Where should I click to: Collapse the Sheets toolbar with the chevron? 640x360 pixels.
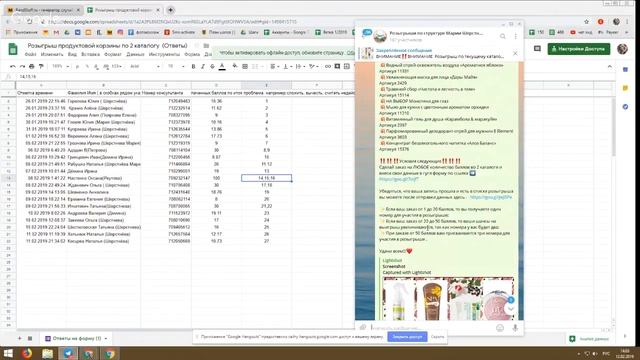[x=610, y=67]
